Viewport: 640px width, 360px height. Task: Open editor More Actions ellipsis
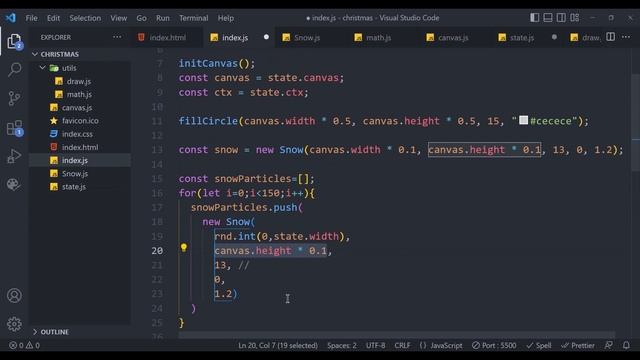click(626, 37)
